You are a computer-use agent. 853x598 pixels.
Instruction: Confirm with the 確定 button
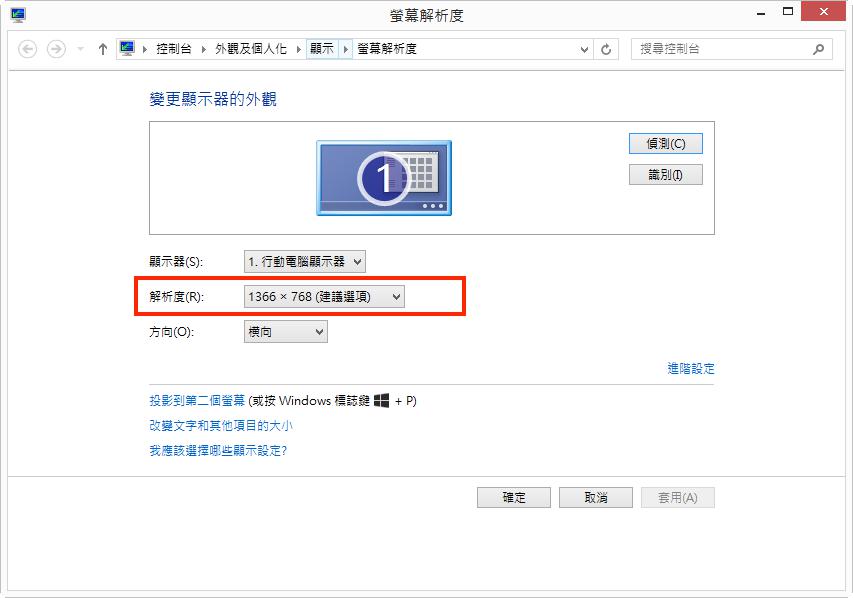click(x=514, y=497)
